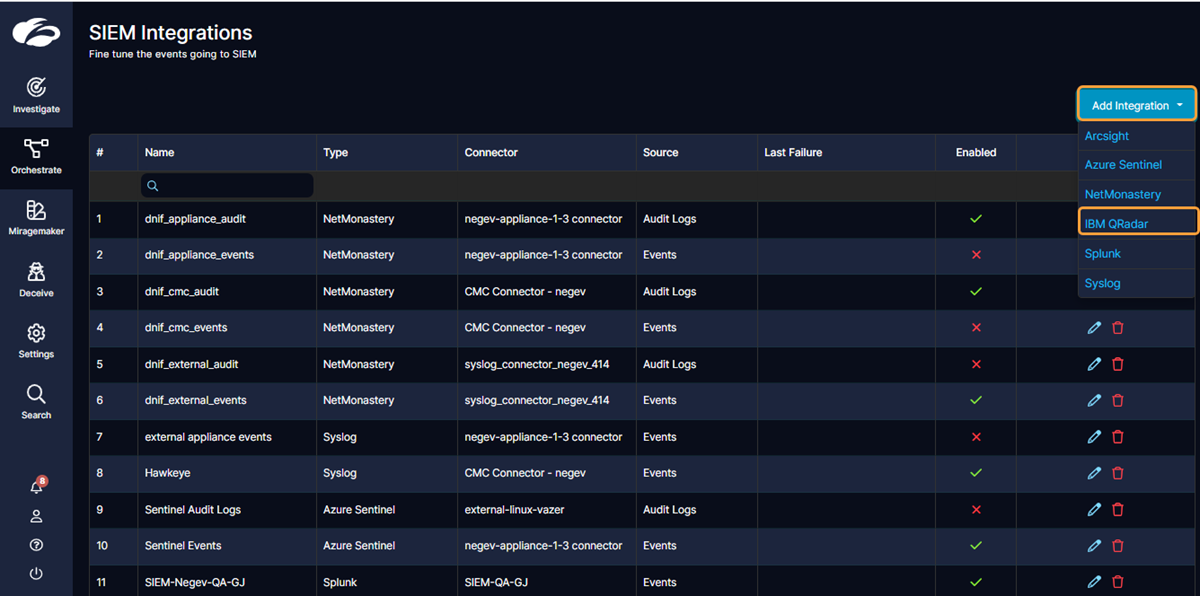The width and height of the screenshot is (1200, 596).
Task: Open the Orchestrate sidebar section
Action: 36,157
